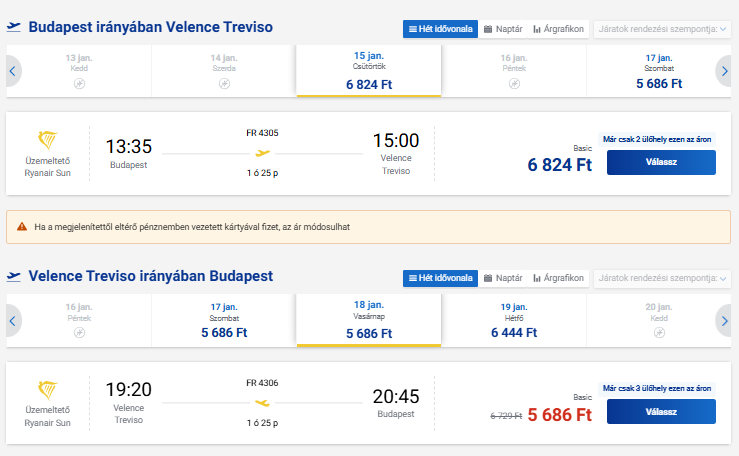
Task: Switch outbound view to Naptár
Action: pyautogui.click(x=503, y=29)
